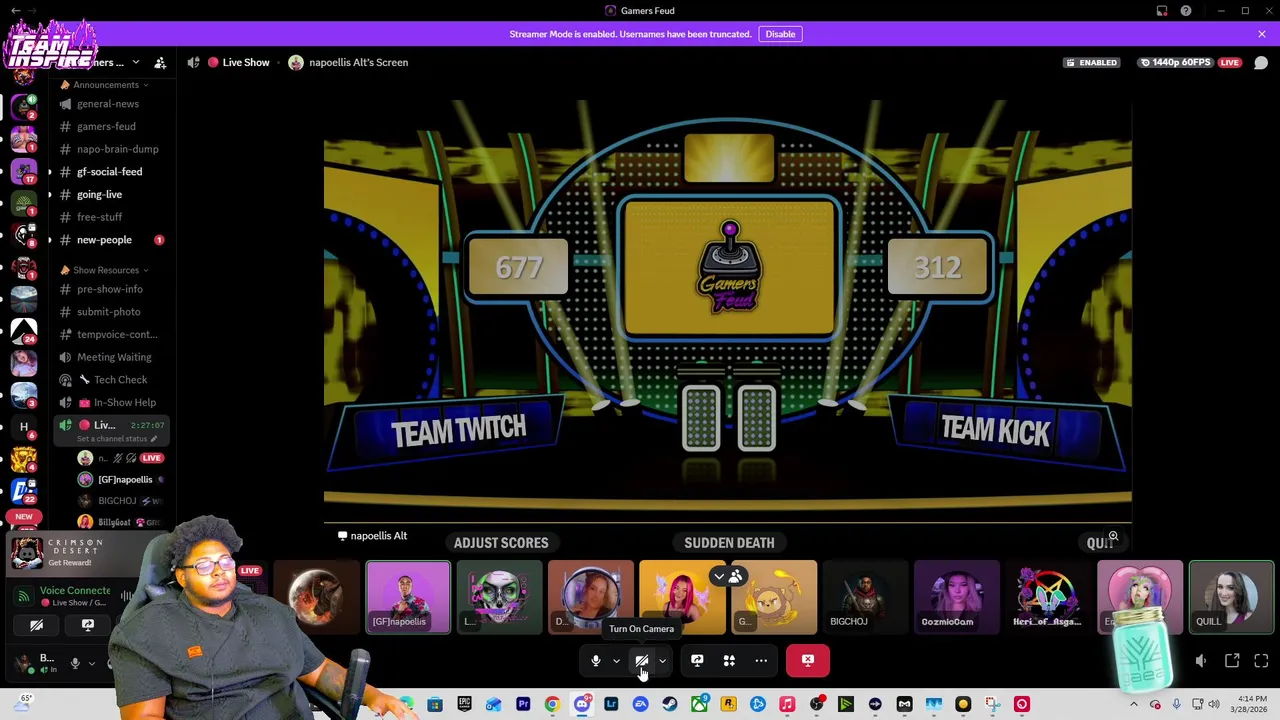Stop watching stream red button
The image size is (1280, 720).
click(808, 660)
